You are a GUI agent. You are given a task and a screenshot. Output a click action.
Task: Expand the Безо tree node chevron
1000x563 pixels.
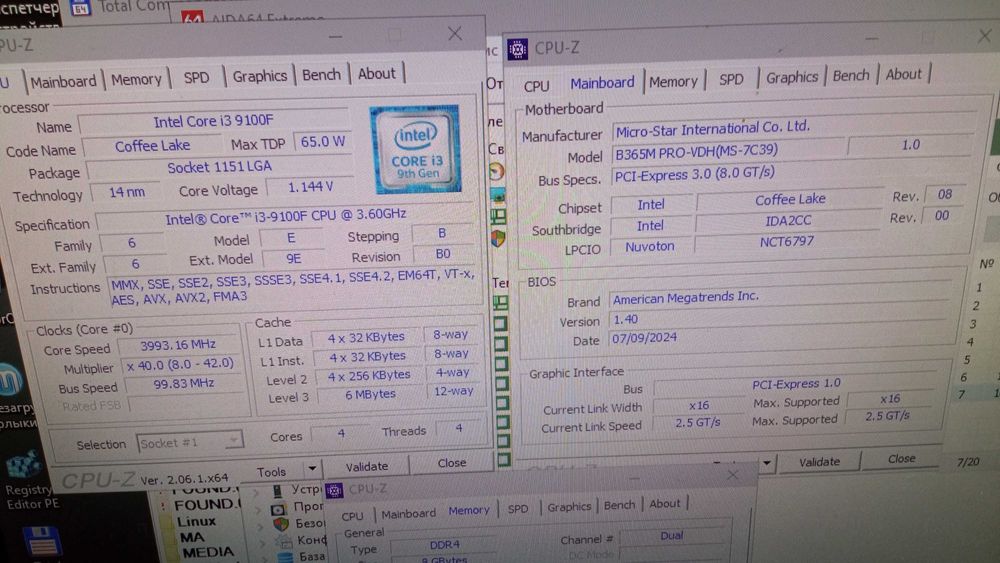(260, 527)
